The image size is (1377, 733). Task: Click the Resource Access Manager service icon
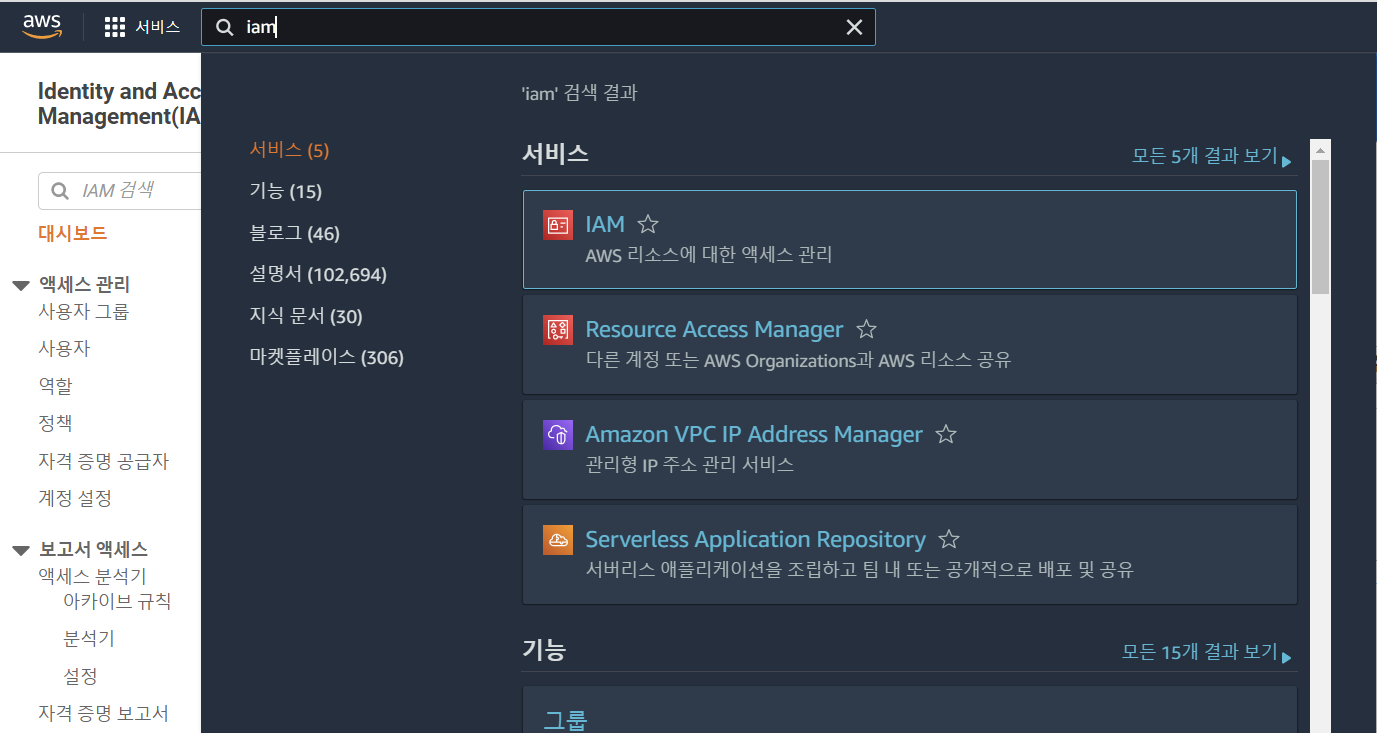[558, 330]
